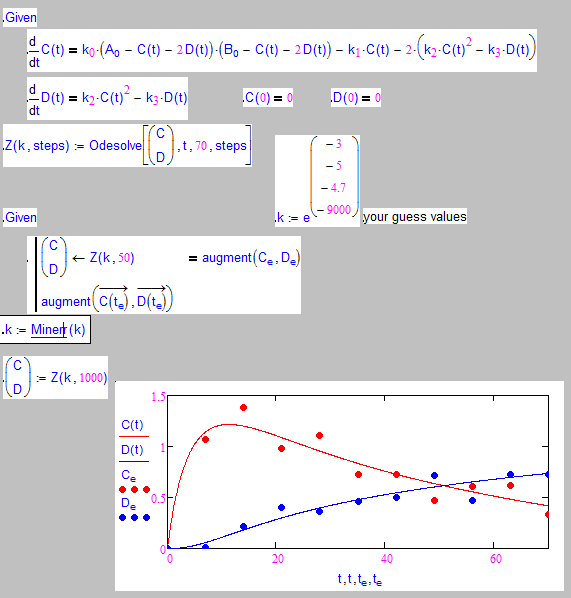Click the blue dots legend trace sample
Screen dimensions: 571x598
(134, 518)
